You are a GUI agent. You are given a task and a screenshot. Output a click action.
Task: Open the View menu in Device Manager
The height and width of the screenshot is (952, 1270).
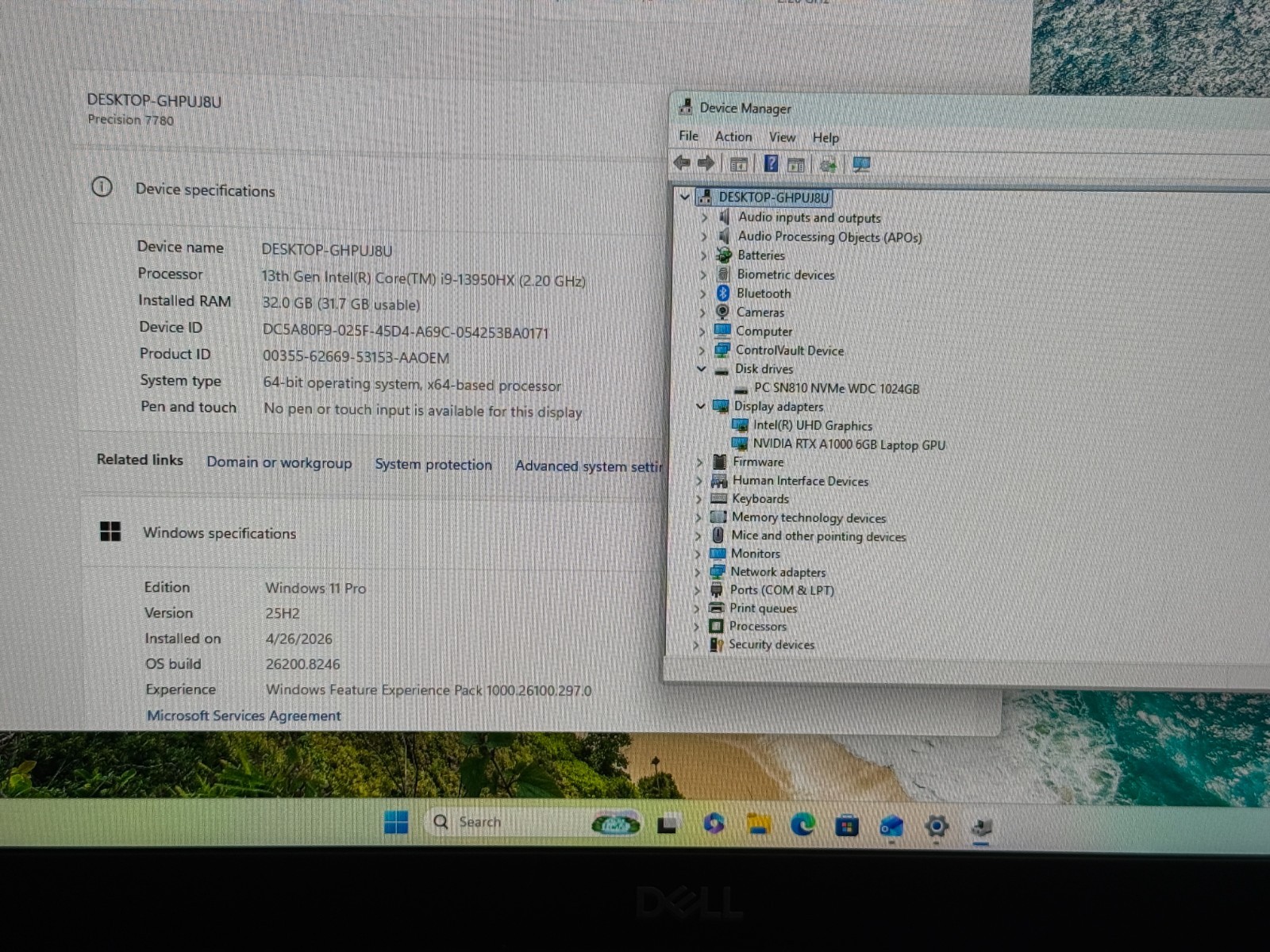(782, 137)
